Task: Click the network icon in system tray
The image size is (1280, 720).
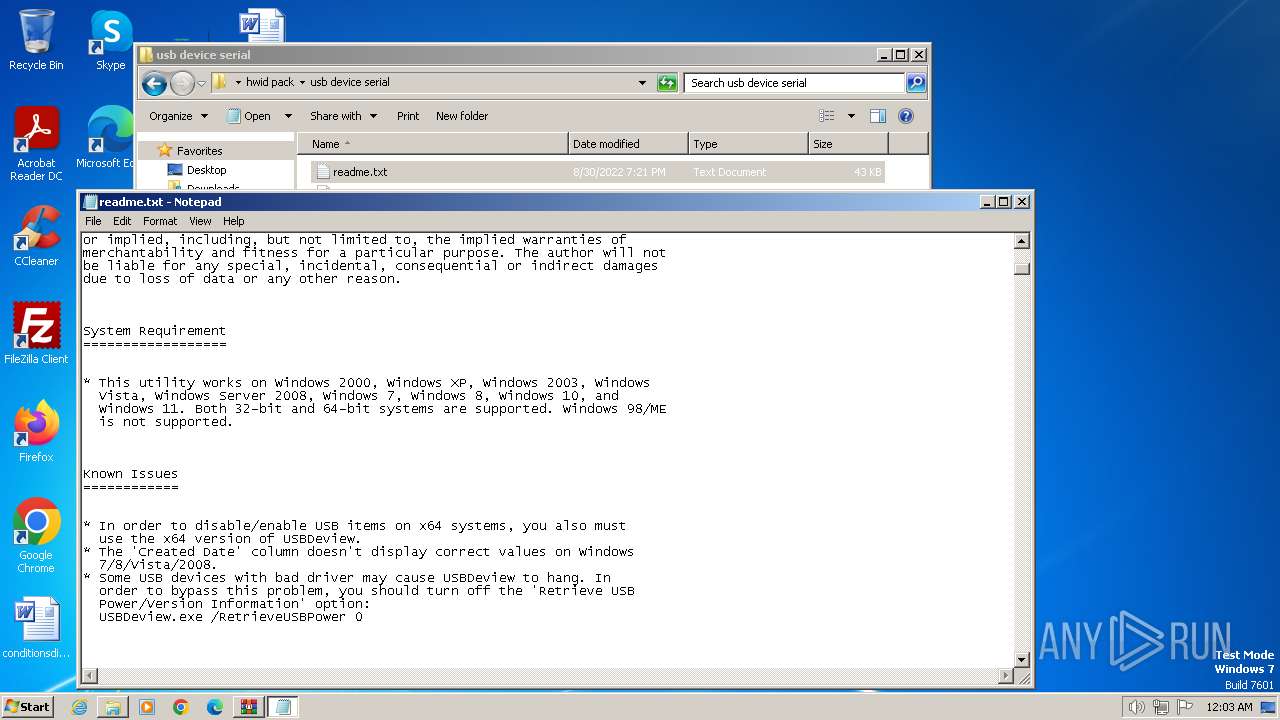Action: [x=1161, y=707]
